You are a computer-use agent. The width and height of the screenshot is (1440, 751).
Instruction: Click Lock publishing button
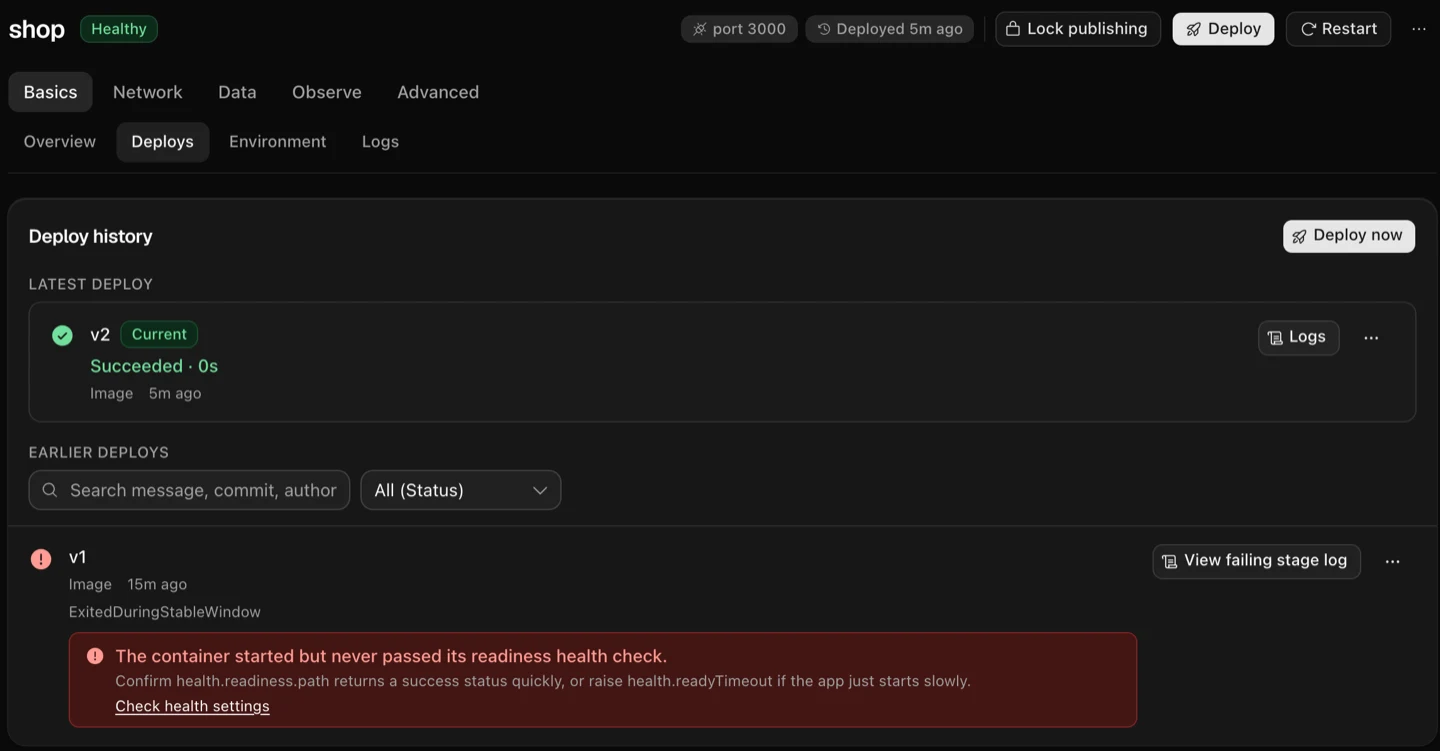(x=1077, y=29)
